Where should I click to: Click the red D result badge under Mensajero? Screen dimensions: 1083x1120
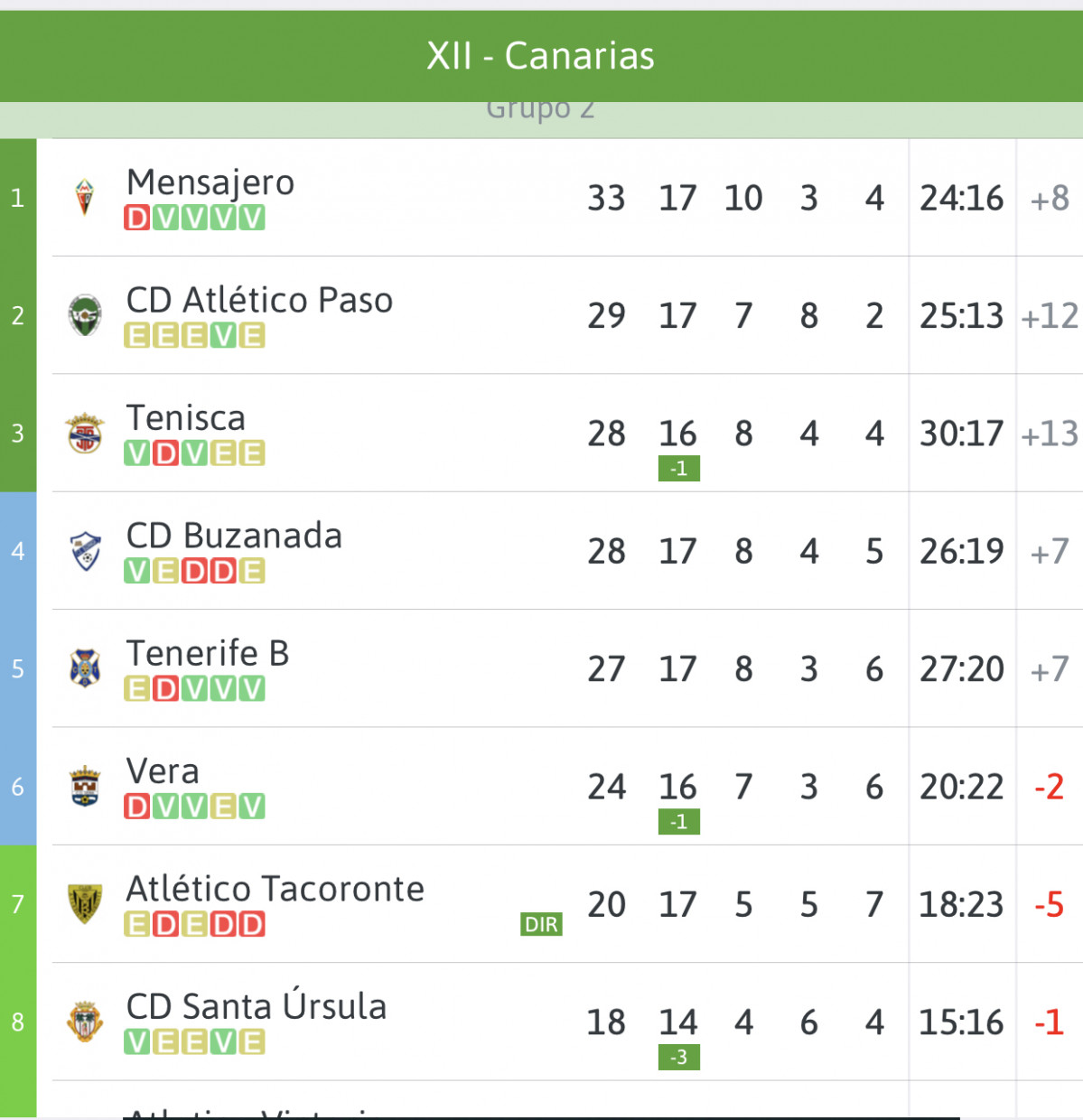pos(137,218)
